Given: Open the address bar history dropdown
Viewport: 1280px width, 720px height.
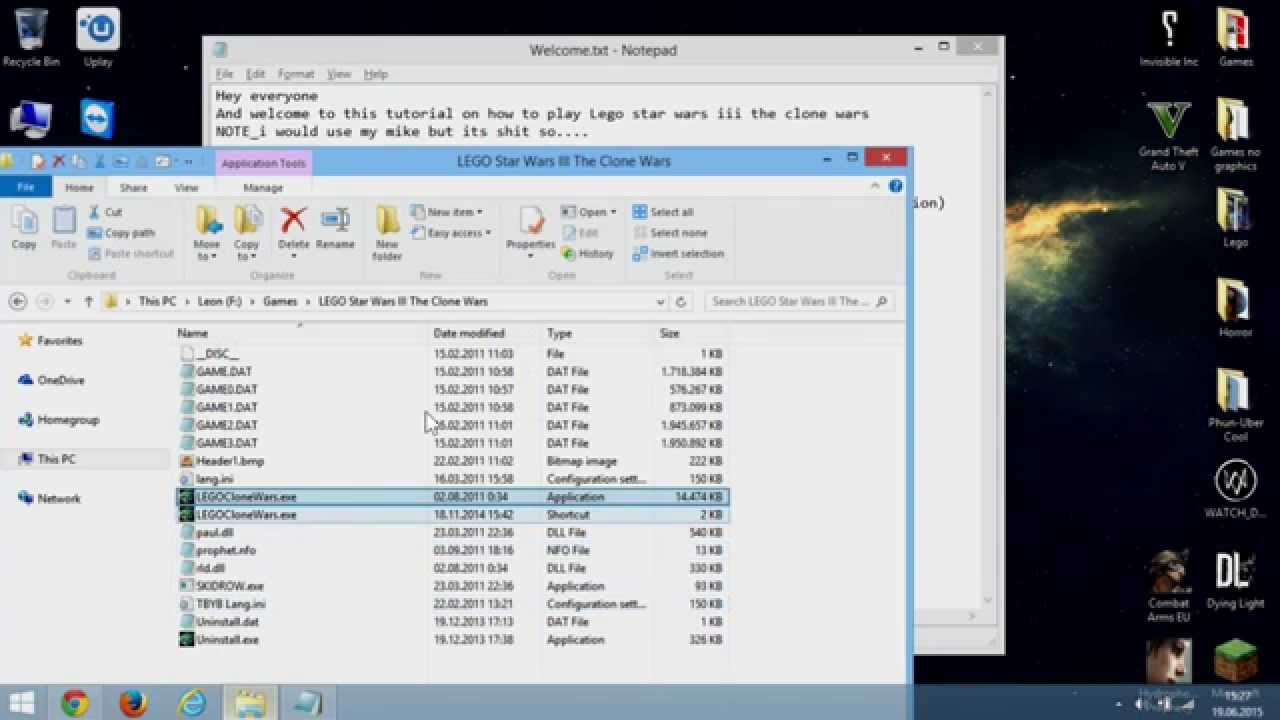Looking at the screenshot, I should 660,301.
